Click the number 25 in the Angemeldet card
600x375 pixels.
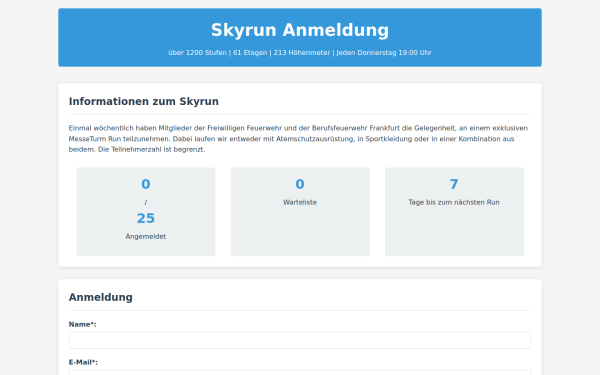click(x=146, y=218)
